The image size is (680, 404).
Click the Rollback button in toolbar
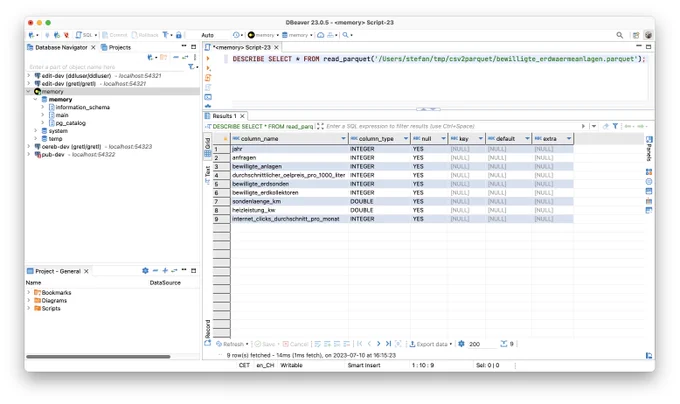point(145,35)
